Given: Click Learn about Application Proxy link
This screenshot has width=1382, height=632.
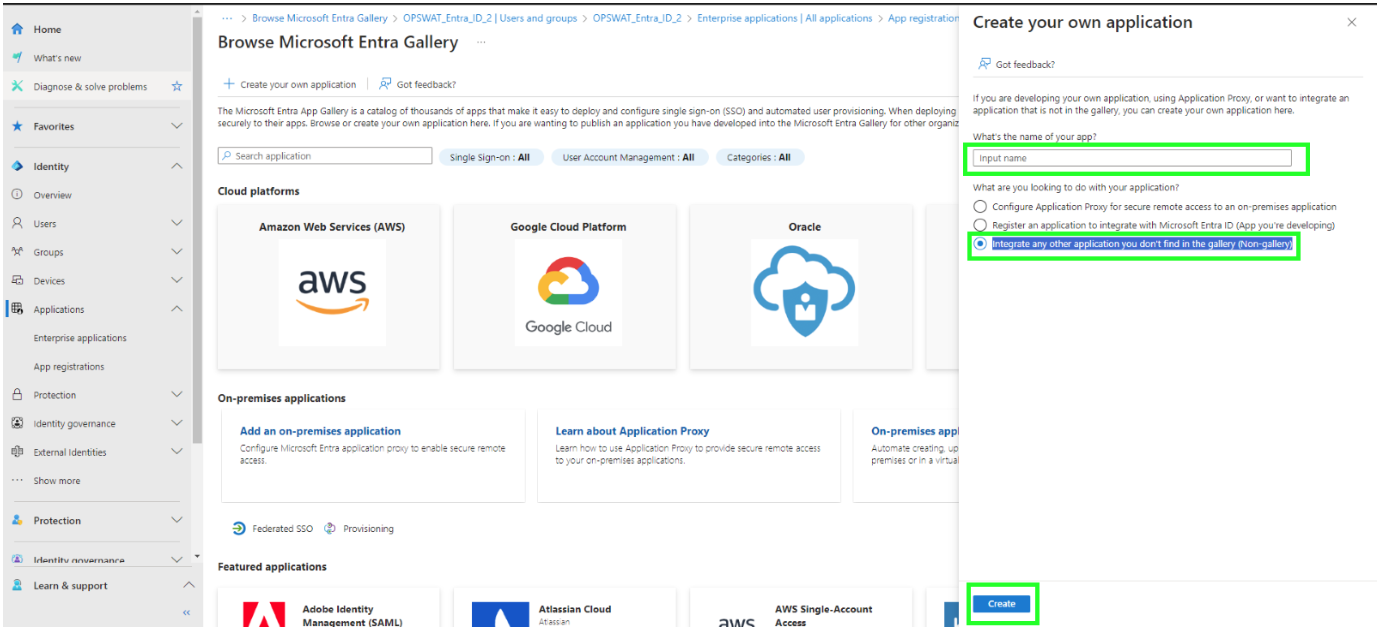Looking at the screenshot, I should (x=632, y=431).
